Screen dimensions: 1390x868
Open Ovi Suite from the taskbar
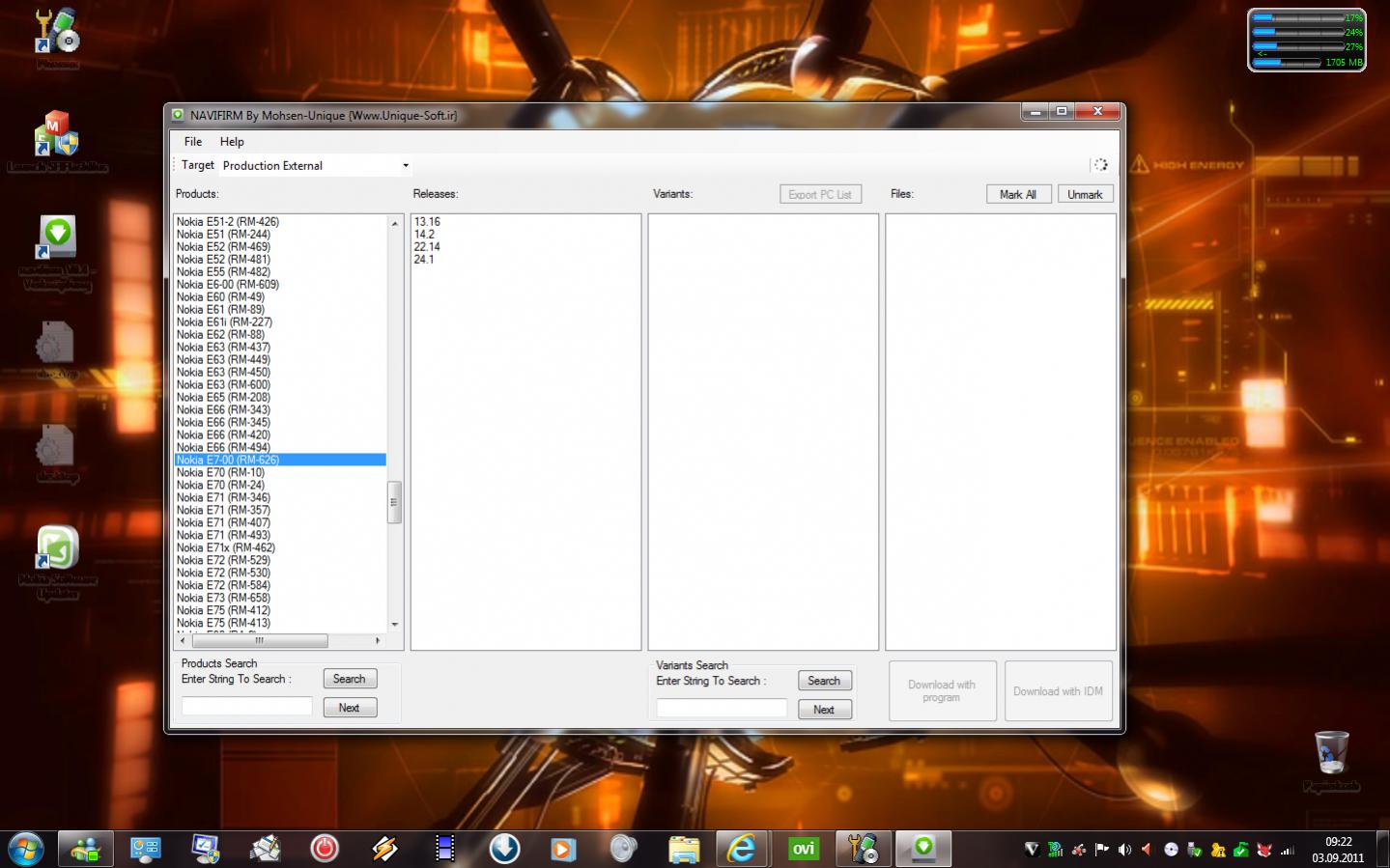804,849
